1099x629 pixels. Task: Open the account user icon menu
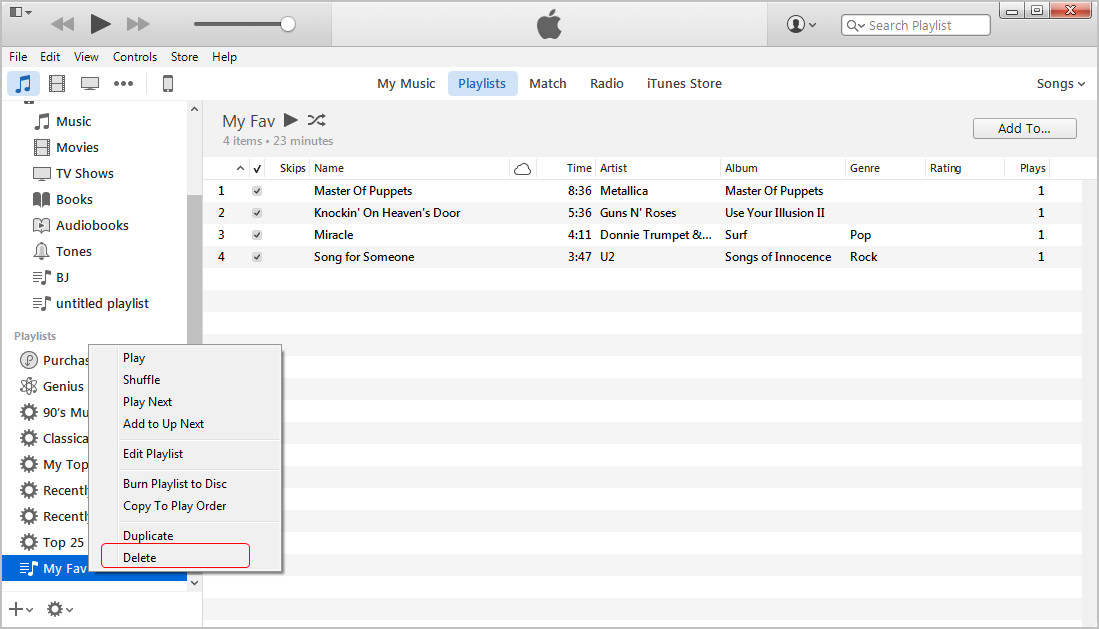click(801, 25)
